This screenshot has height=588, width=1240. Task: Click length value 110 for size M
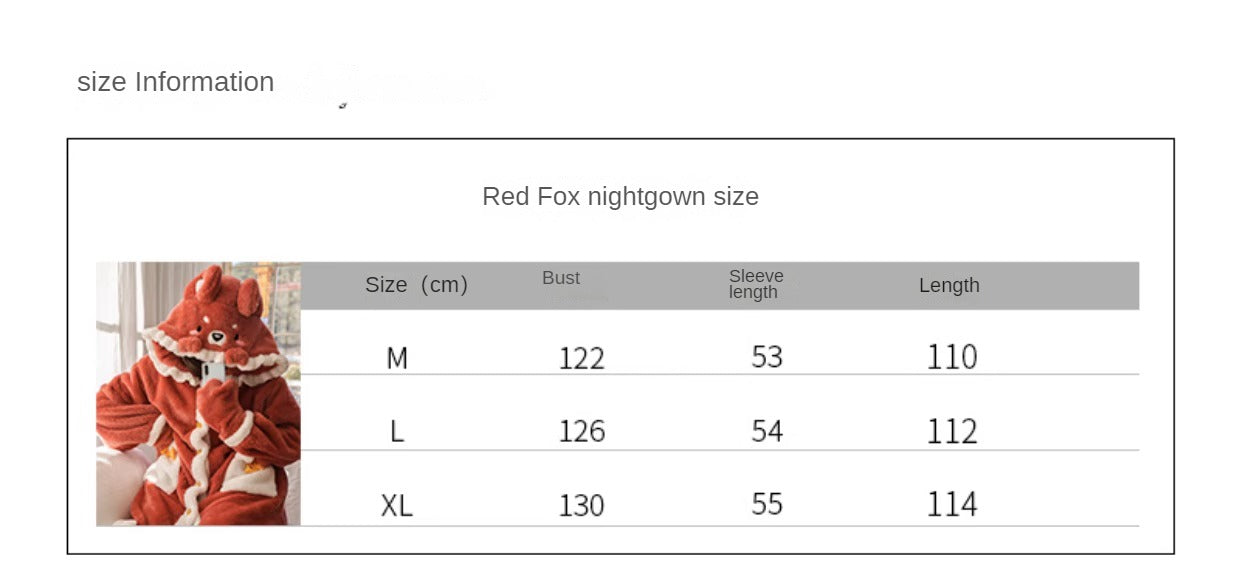click(x=951, y=357)
